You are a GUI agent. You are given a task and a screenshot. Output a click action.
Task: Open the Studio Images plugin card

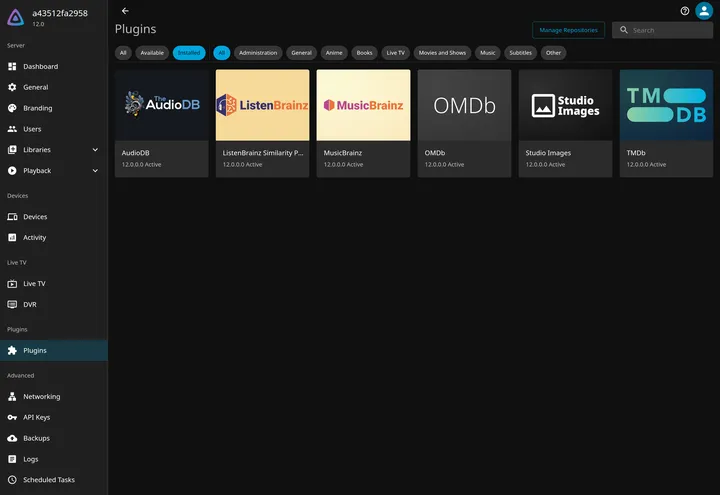click(565, 123)
